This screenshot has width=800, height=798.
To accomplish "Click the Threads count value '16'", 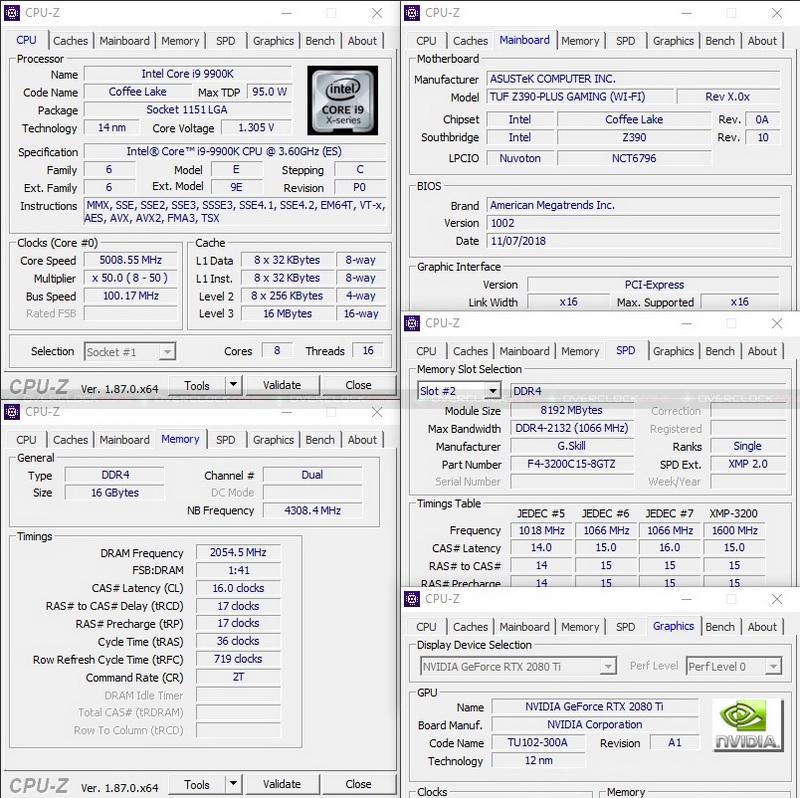I will pyautogui.click(x=368, y=351).
